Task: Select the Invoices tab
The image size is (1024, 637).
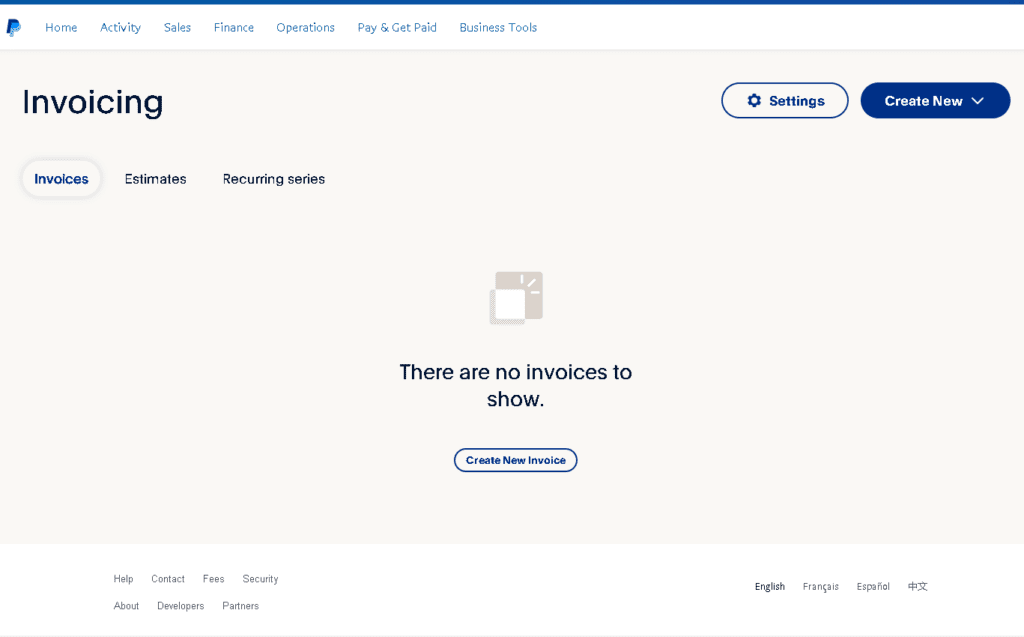Action: pos(61,179)
